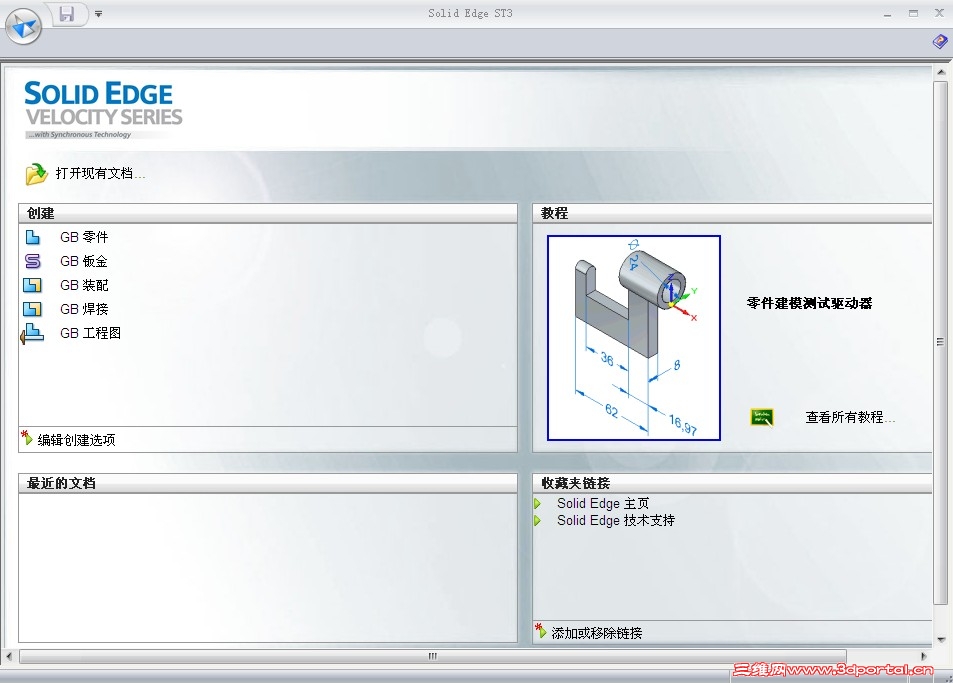Click the vertical scrollbar up arrow

tap(941, 72)
